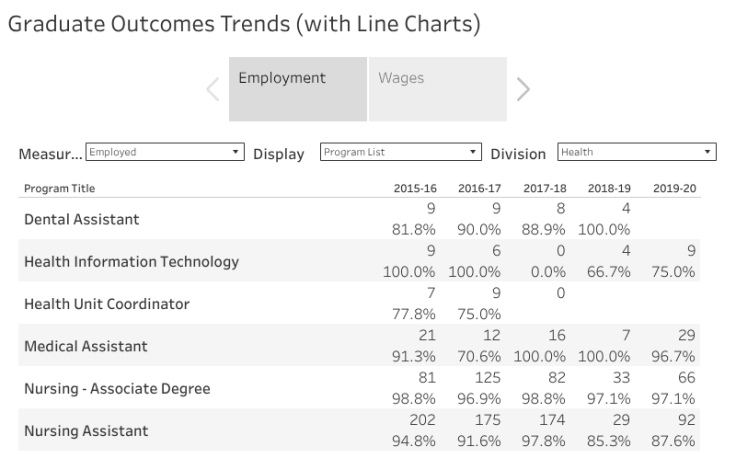Viewport: 736px width, 454px height.
Task: Click the Graduate Outcomes Trends title
Action: (x=244, y=24)
